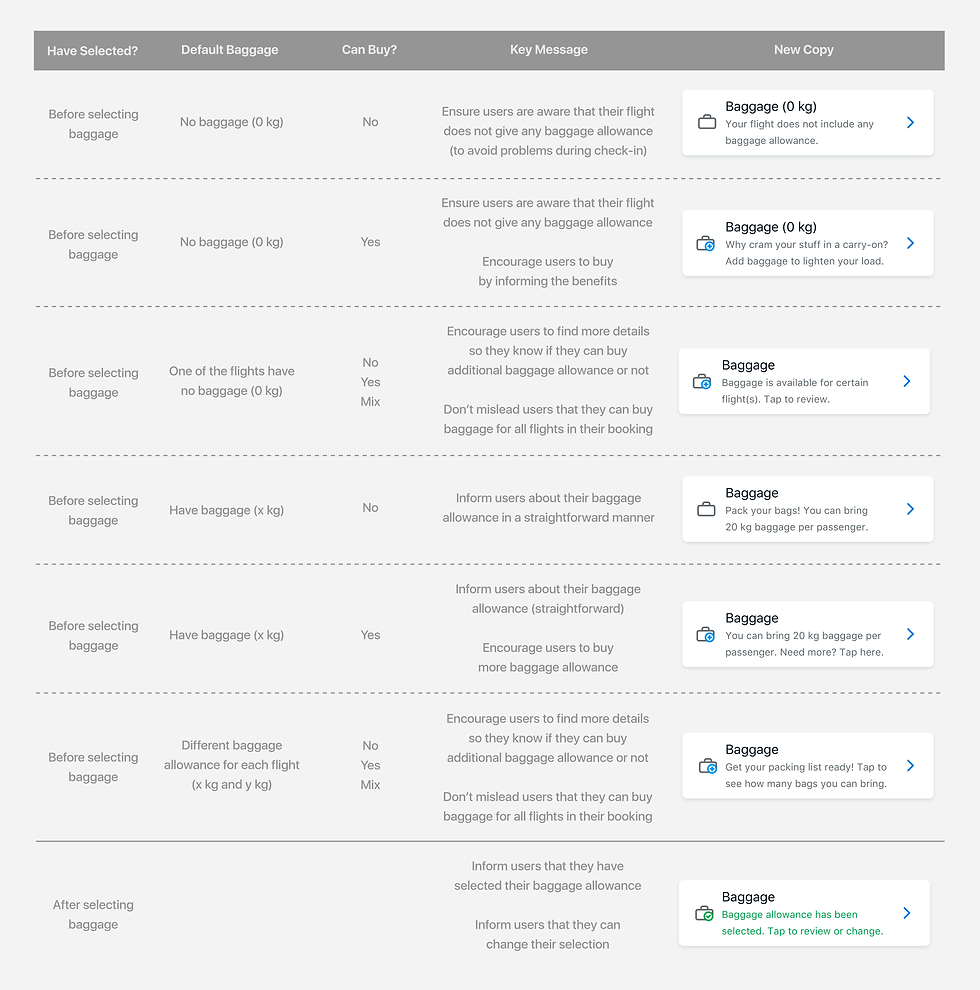The image size is (980, 990).
Task: Open chevron on 'Get your packing list ready' card
Action: click(910, 766)
